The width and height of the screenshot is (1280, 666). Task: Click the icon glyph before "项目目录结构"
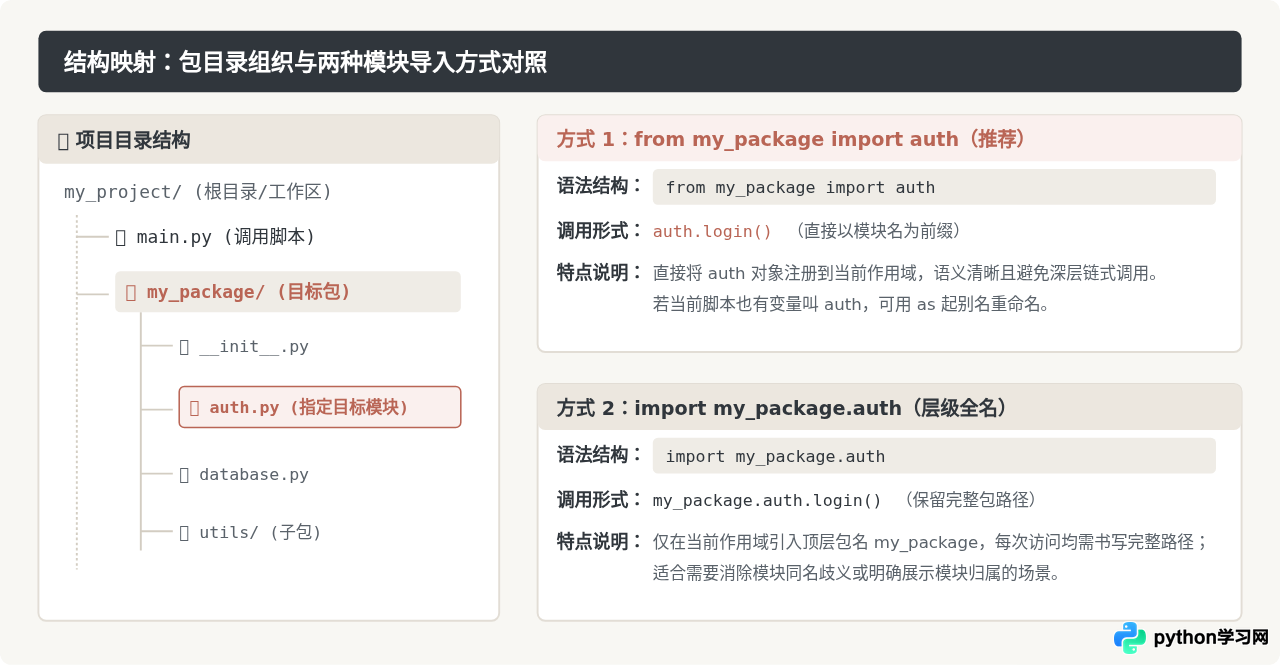pos(63,141)
